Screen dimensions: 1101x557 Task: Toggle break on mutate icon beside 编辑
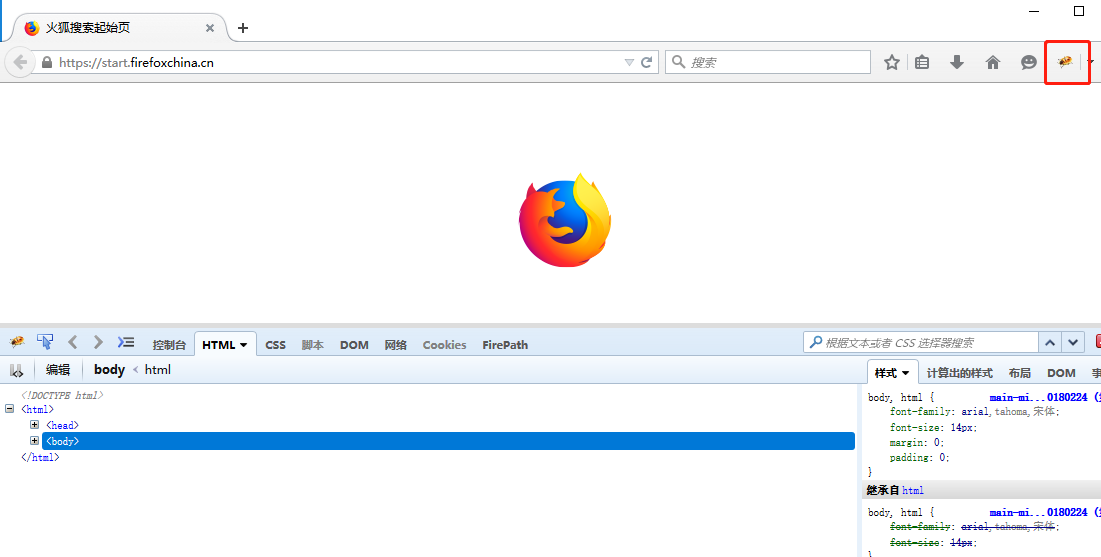tap(17, 370)
